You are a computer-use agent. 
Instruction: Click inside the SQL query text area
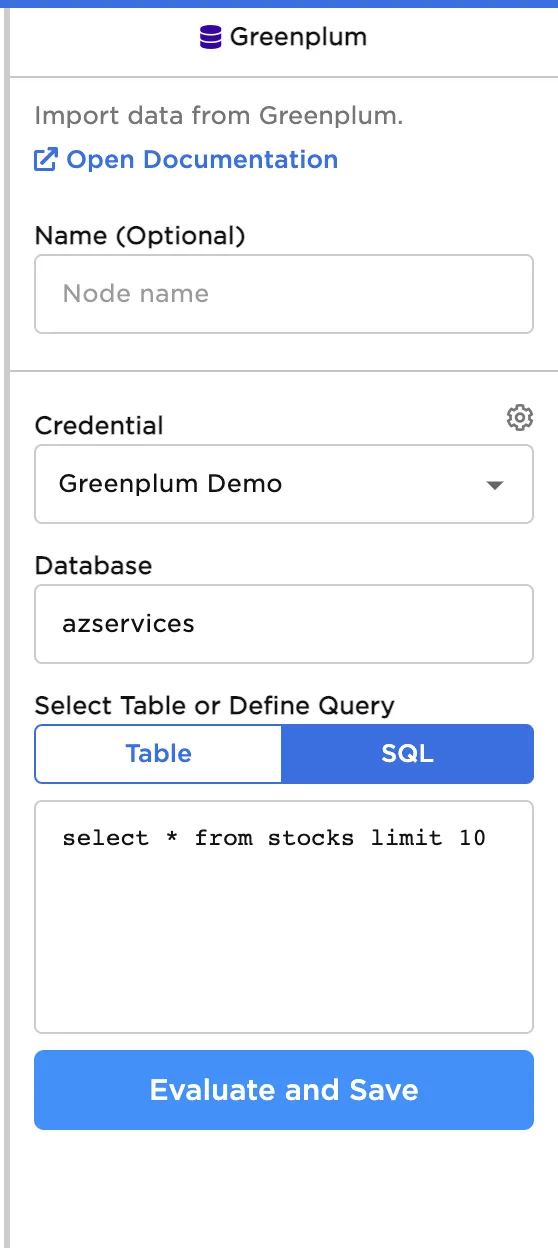[284, 916]
